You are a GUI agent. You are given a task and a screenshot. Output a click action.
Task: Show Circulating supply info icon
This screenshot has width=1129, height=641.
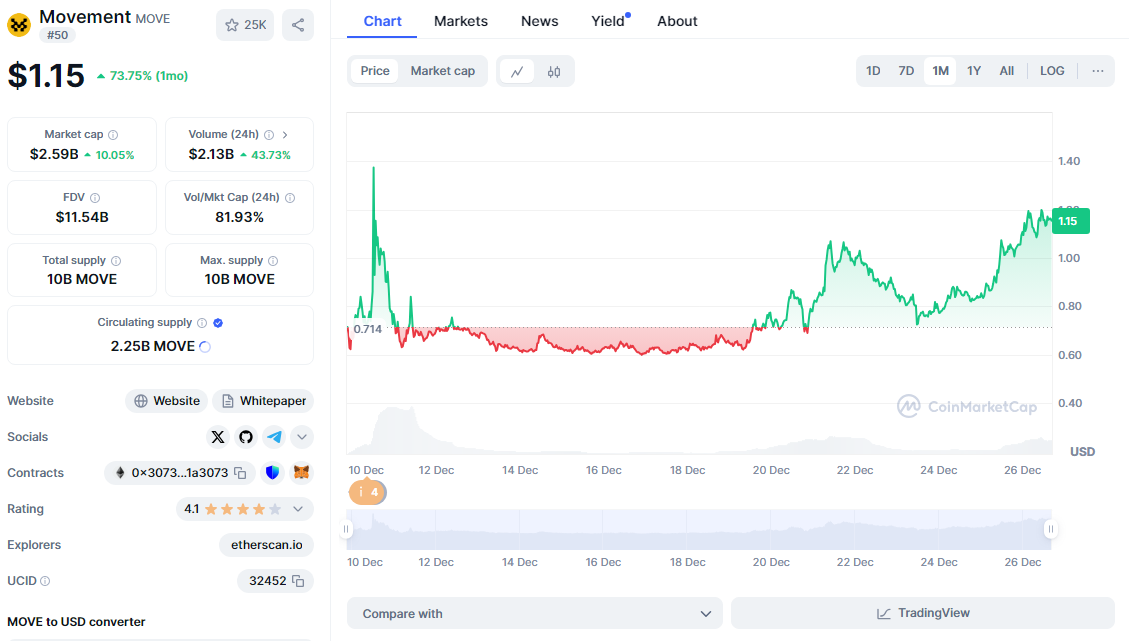point(202,323)
